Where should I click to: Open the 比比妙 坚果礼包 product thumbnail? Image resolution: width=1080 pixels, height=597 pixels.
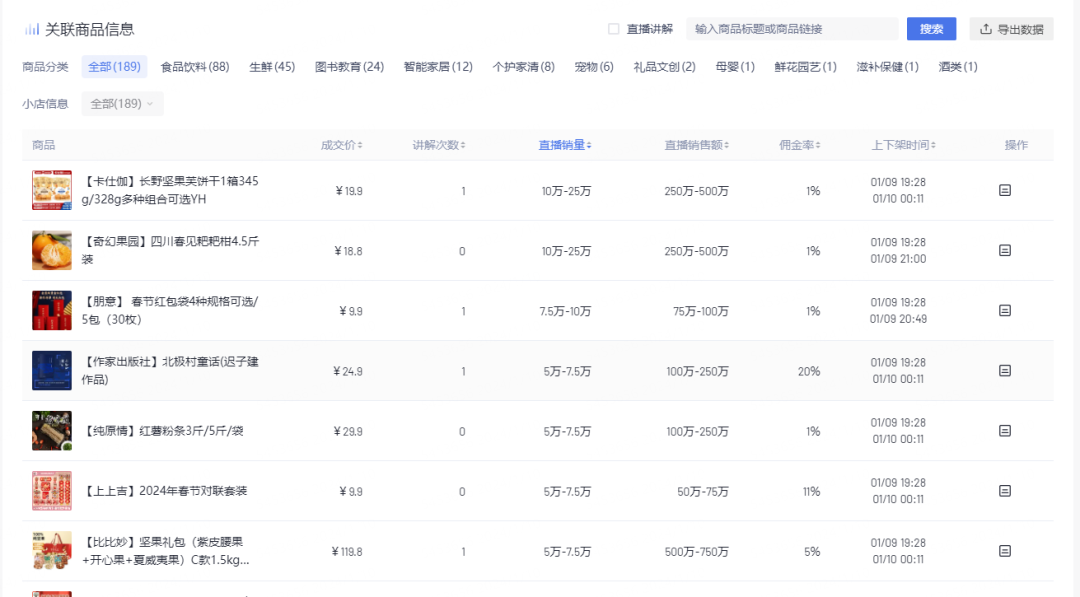52,551
